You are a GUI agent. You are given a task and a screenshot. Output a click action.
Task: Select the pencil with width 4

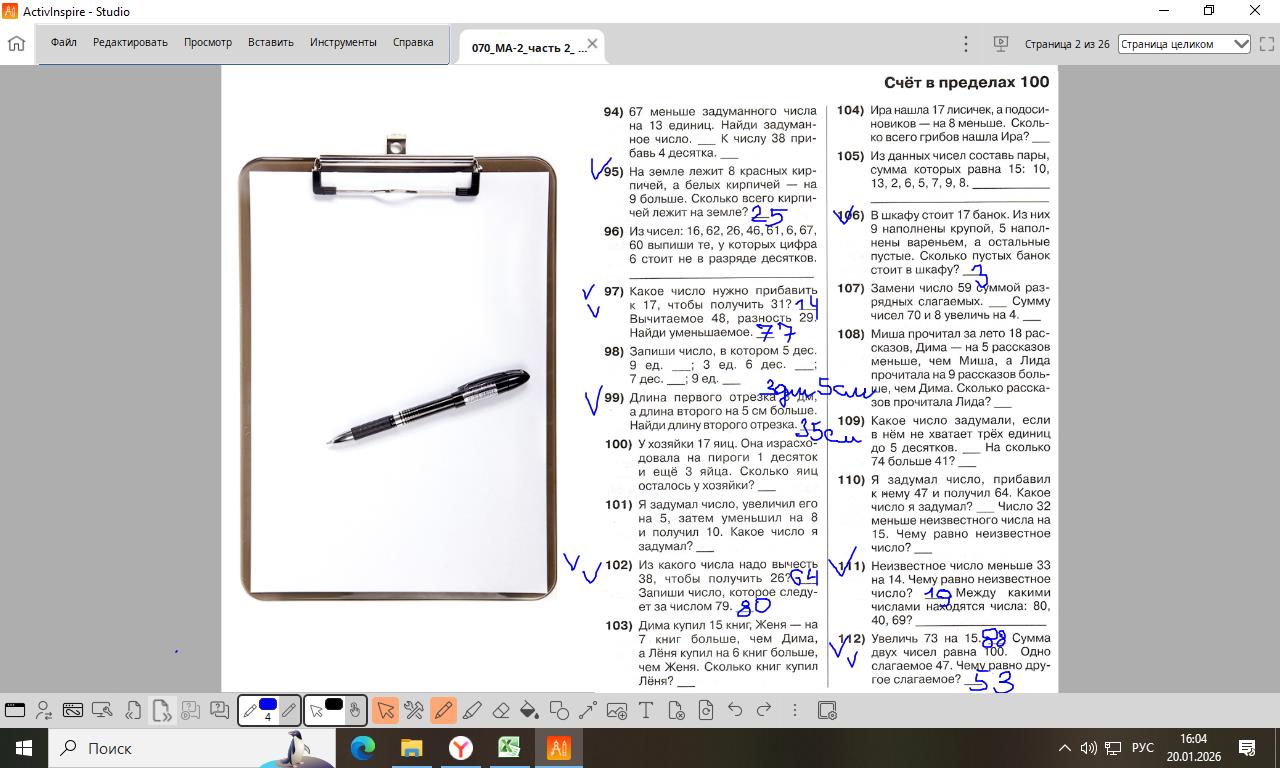(250, 711)
